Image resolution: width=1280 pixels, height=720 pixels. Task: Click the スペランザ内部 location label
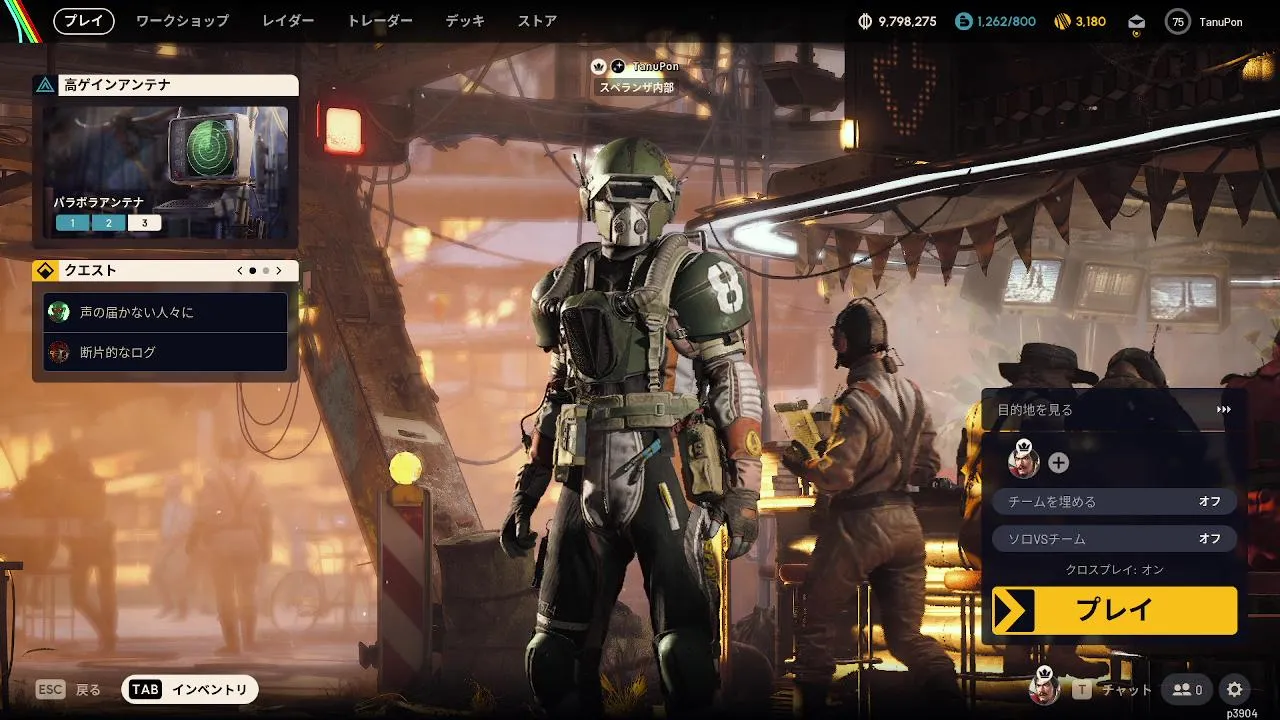pyautogui.click(x=636, y=87)
